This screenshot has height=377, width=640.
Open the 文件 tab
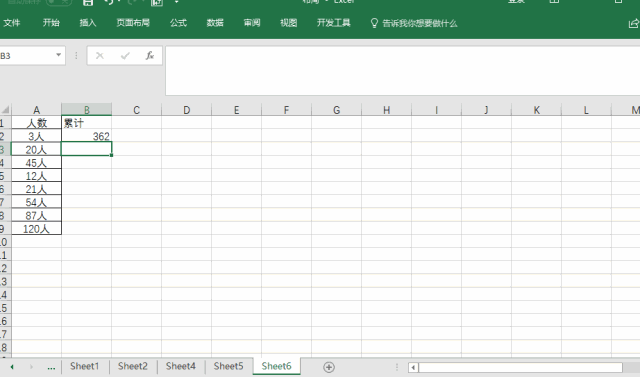pos(11,23)
